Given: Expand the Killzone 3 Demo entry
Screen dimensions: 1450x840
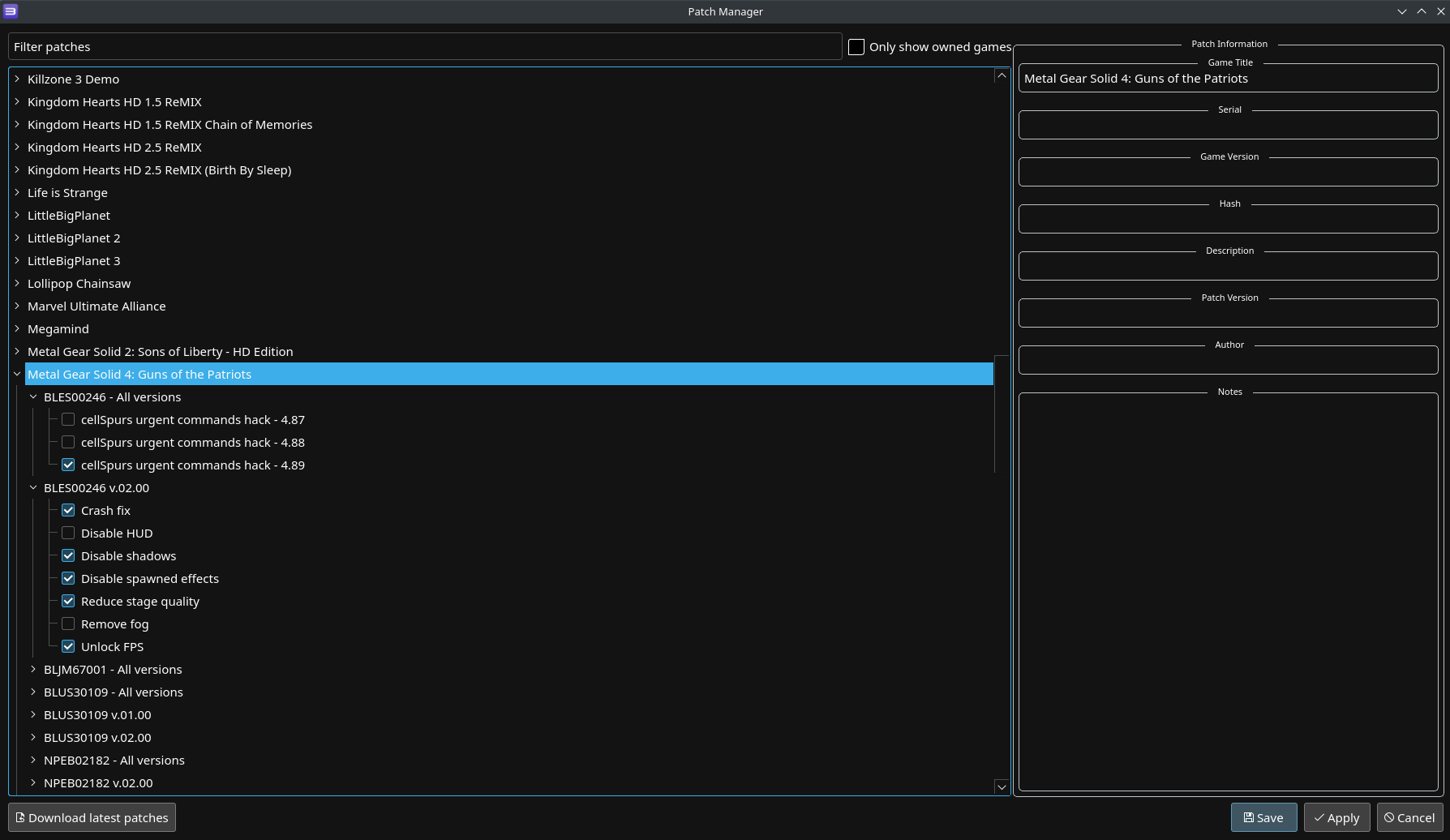Looking at the screenshot, I should click(17, 79).
